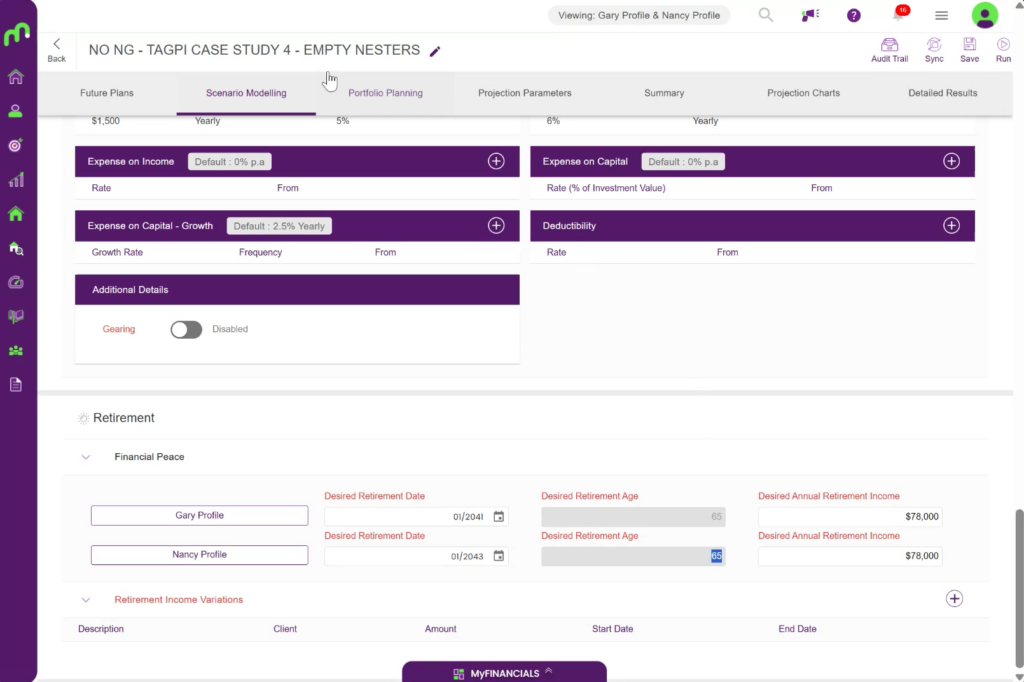Go Back using the back arrow

pyautogui.click(x=57, y=50)
